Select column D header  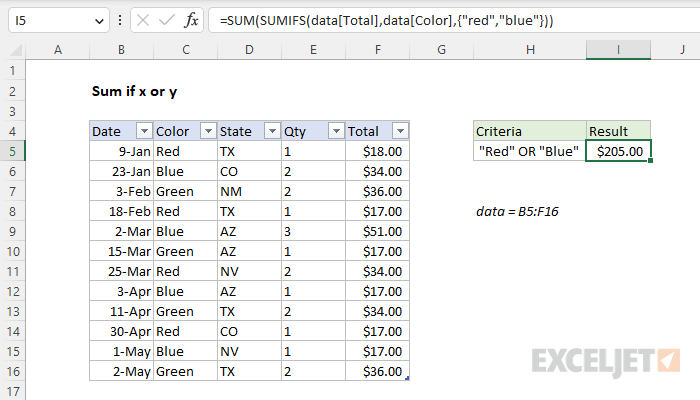coord(250,50)
